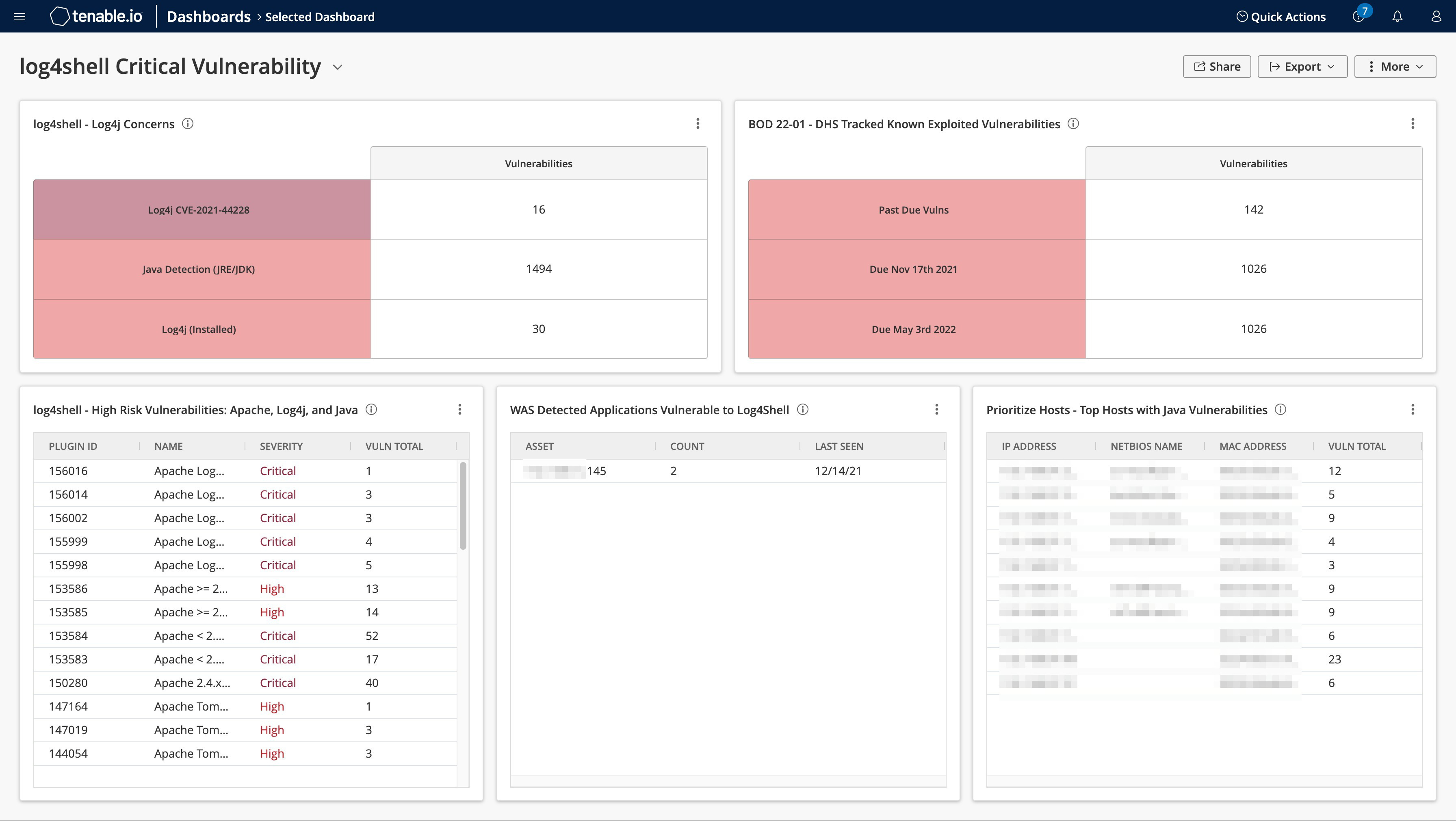Click the Share button
Screen dimensions: 1456x821
point(1216,67)
